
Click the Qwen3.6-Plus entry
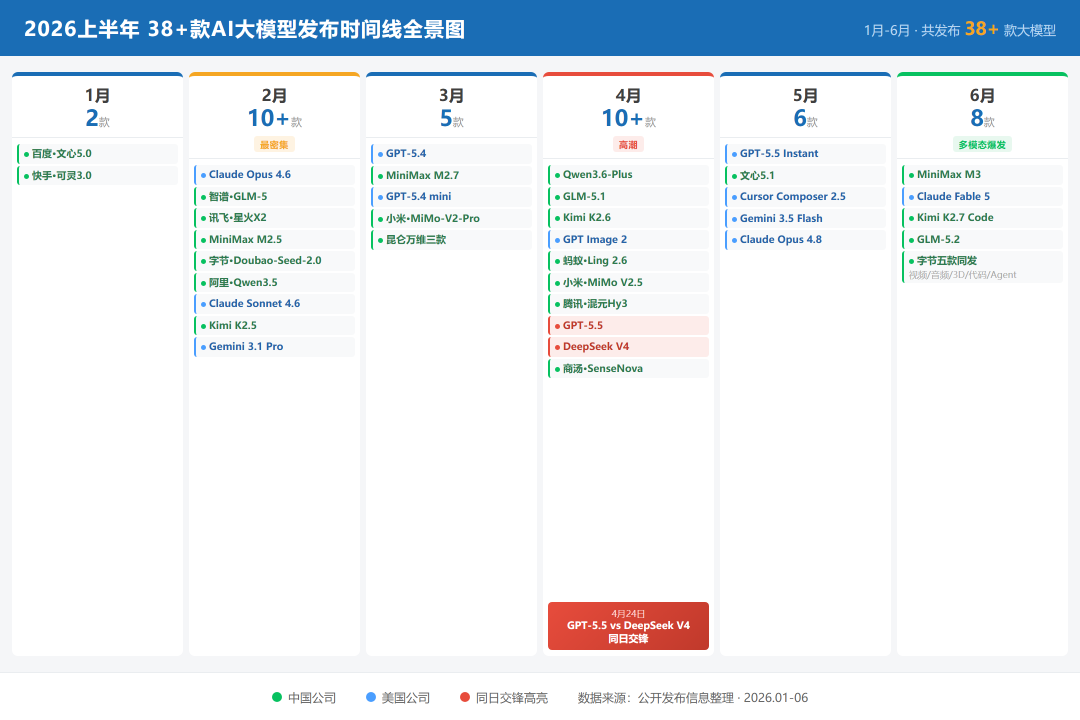tap(628, 174)
